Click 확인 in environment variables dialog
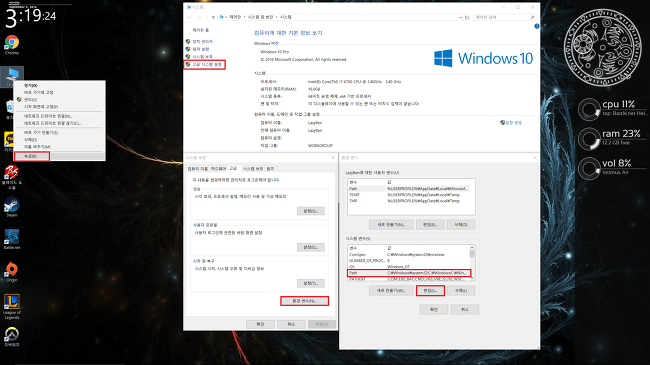The width and height of the screenshot is (650, 365). 434,309
